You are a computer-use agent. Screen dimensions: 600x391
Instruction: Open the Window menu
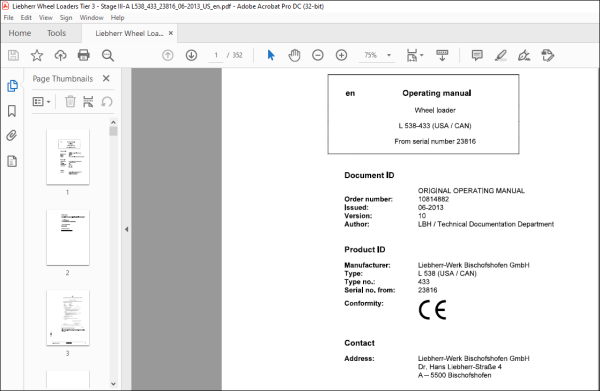[91, 18]
